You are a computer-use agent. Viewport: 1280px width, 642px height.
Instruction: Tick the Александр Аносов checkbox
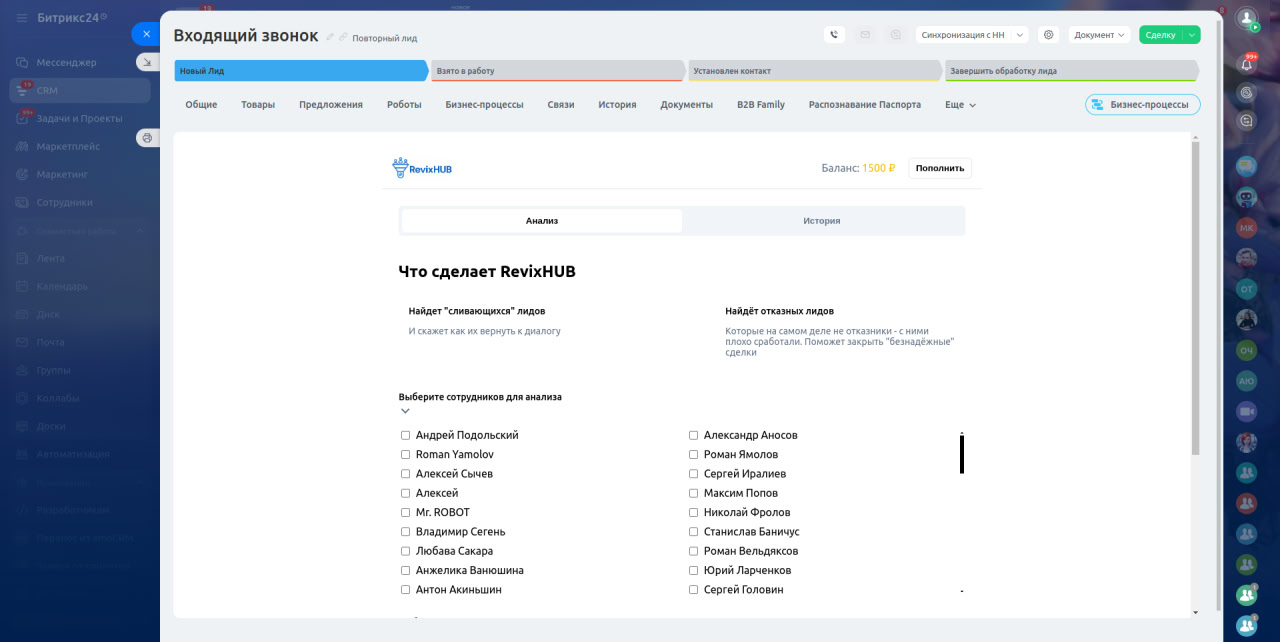(693, 436)
